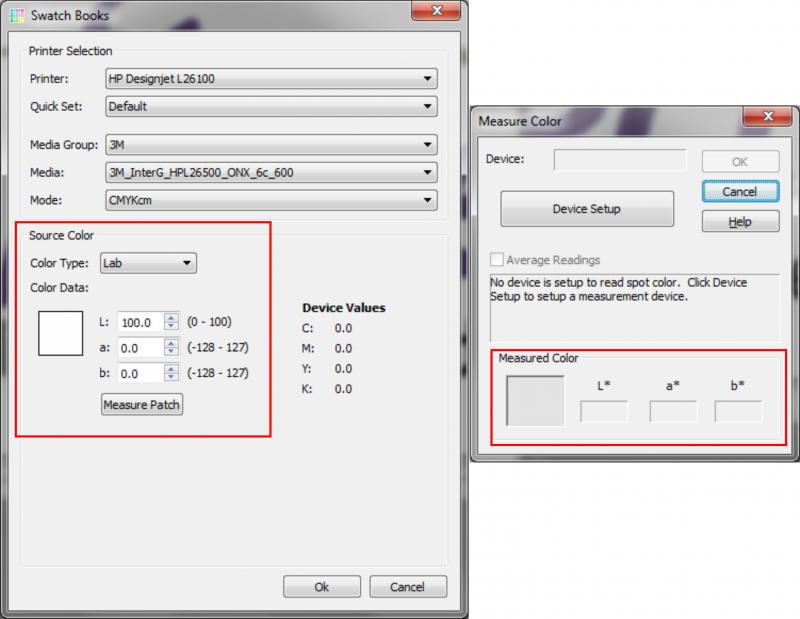The height and width of the screenshot is (619, 800).
Task: Click the b value input field
Action: 141,373
